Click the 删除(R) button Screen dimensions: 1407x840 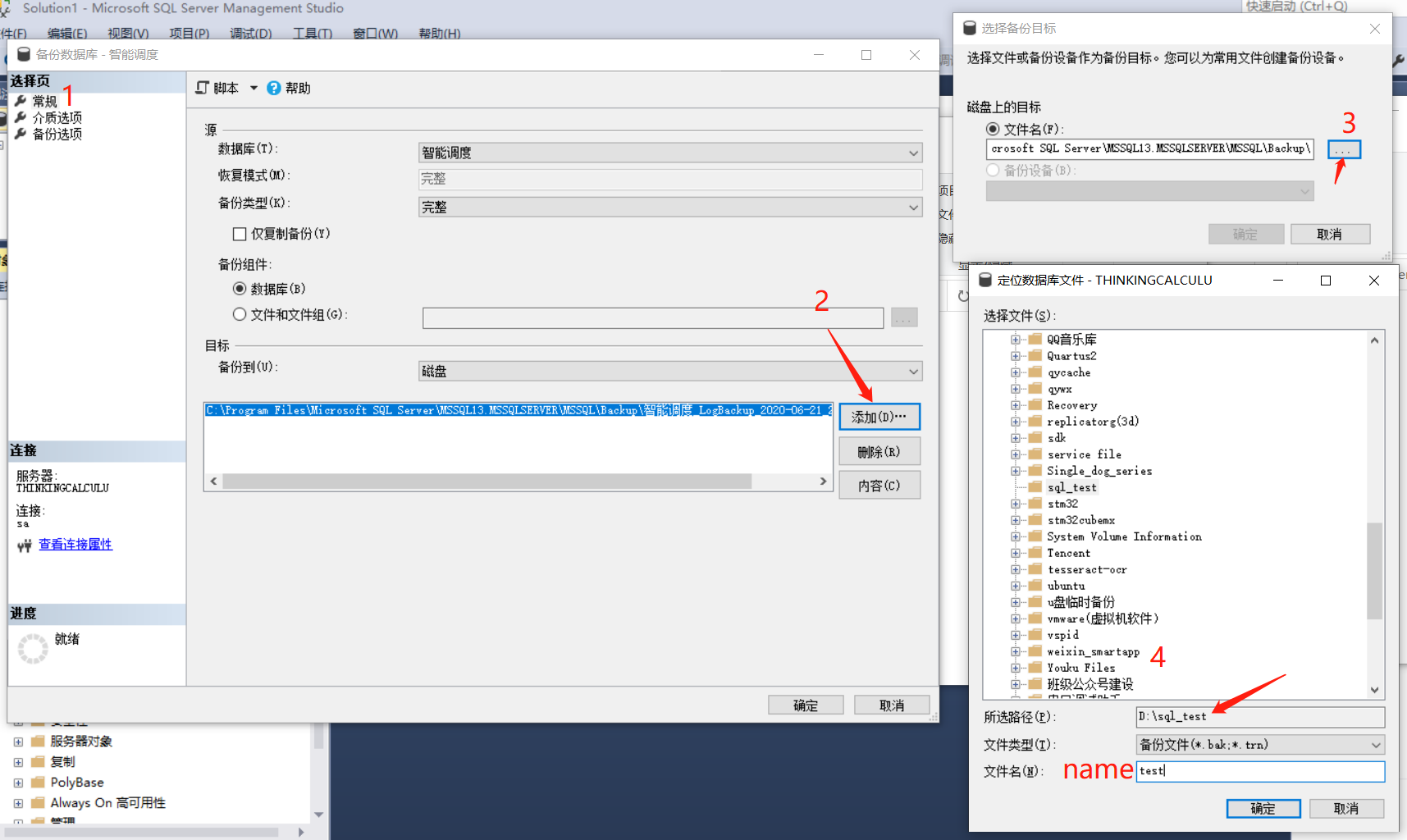coord(879,451)
